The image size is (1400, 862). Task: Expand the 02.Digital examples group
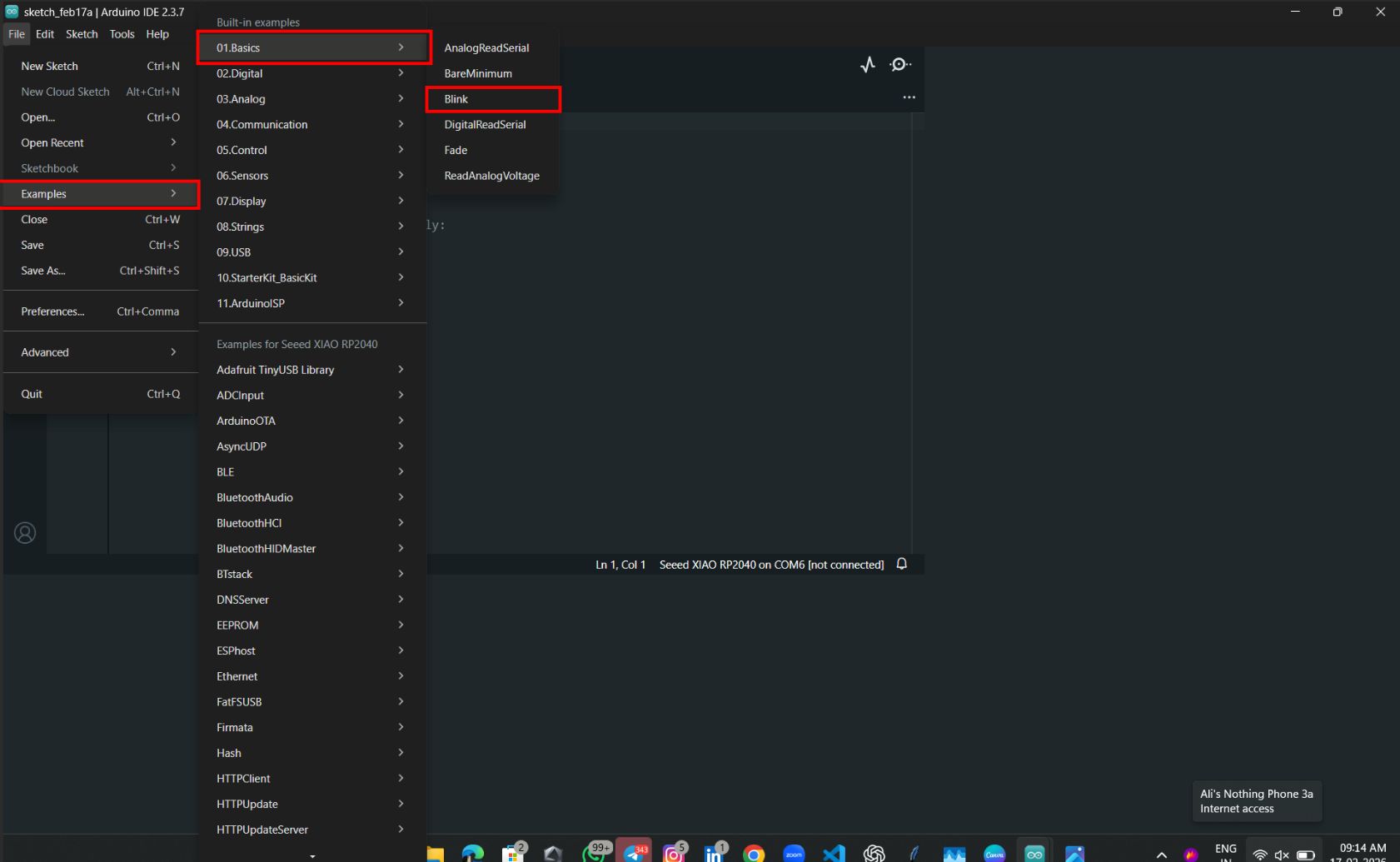313,73
